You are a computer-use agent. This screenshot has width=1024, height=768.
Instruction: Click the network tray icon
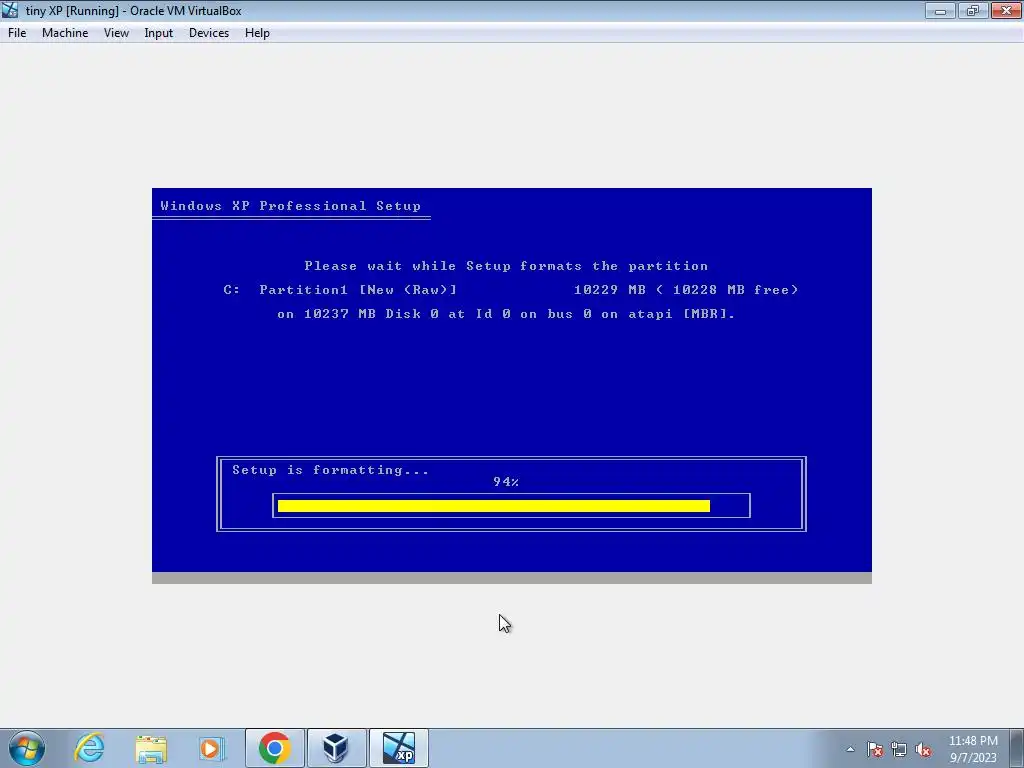(x=899, y=749)
